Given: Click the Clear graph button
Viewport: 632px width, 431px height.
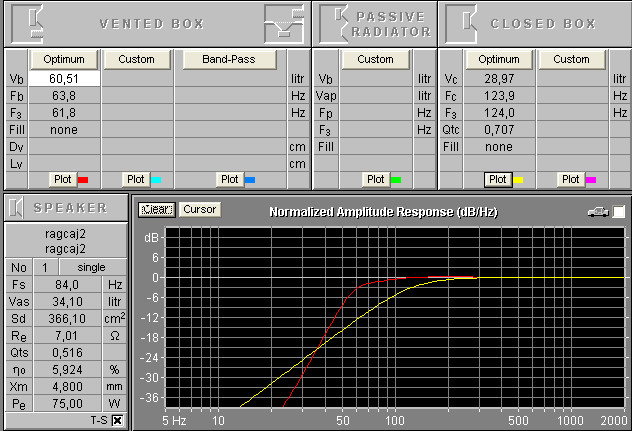Looking at the screenshot, I should coord(157,209).
